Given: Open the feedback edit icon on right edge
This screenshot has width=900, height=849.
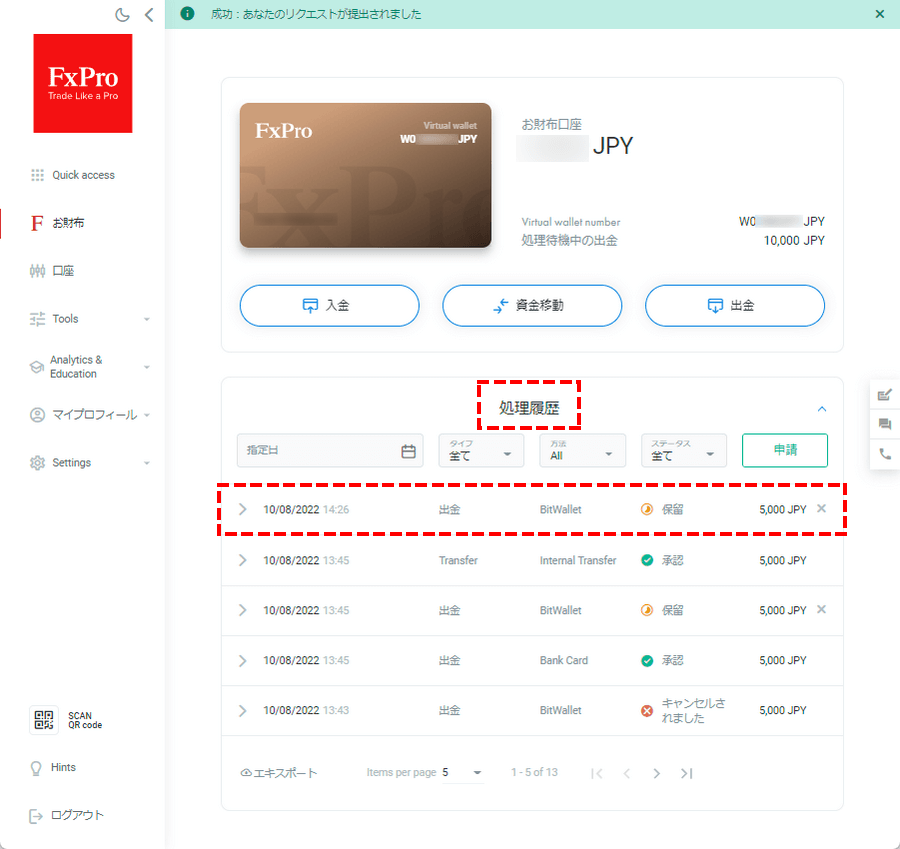Looking at the screenshot, I should tap(885, 395).
